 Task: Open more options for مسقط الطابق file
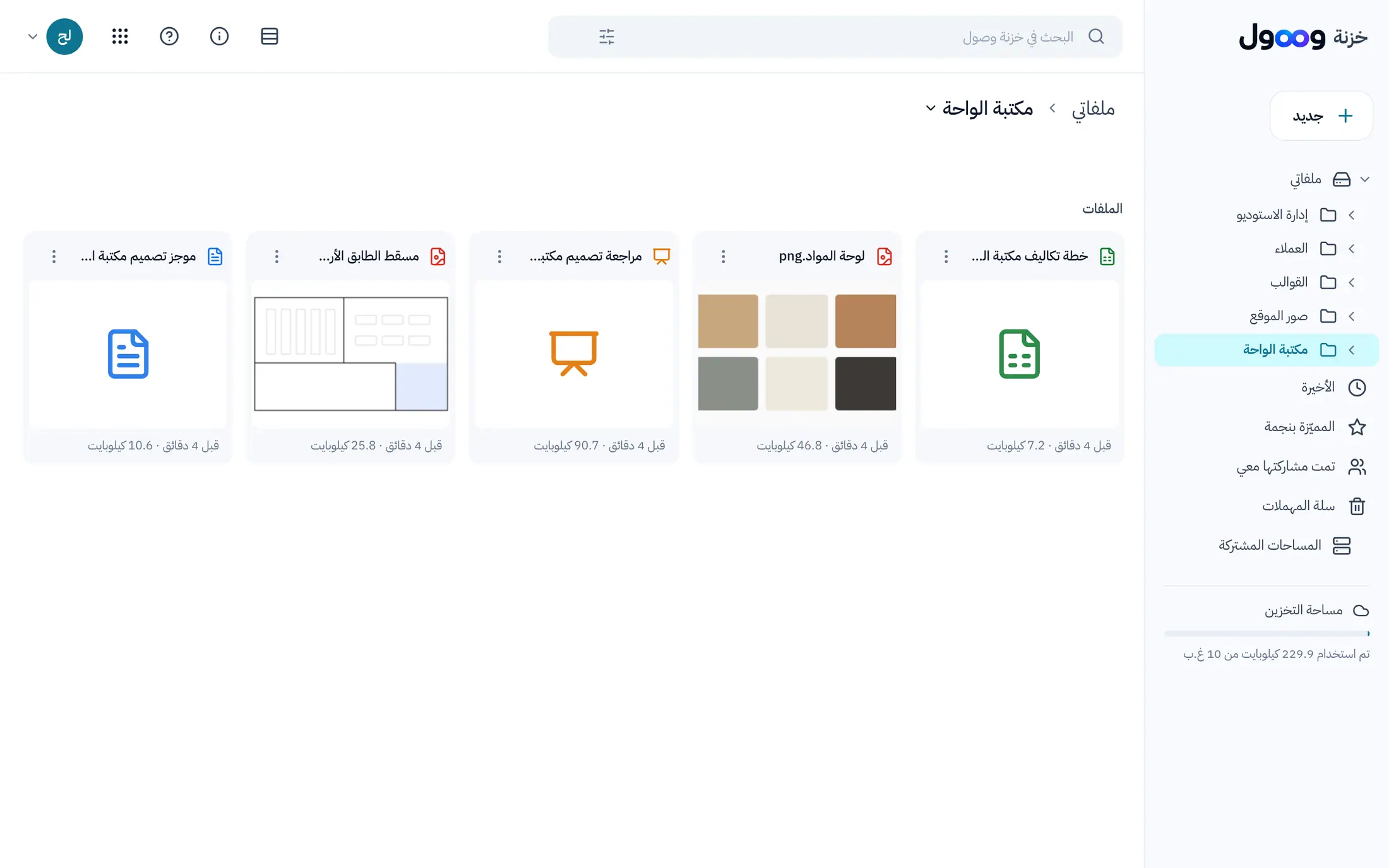(x=277, y=256)
